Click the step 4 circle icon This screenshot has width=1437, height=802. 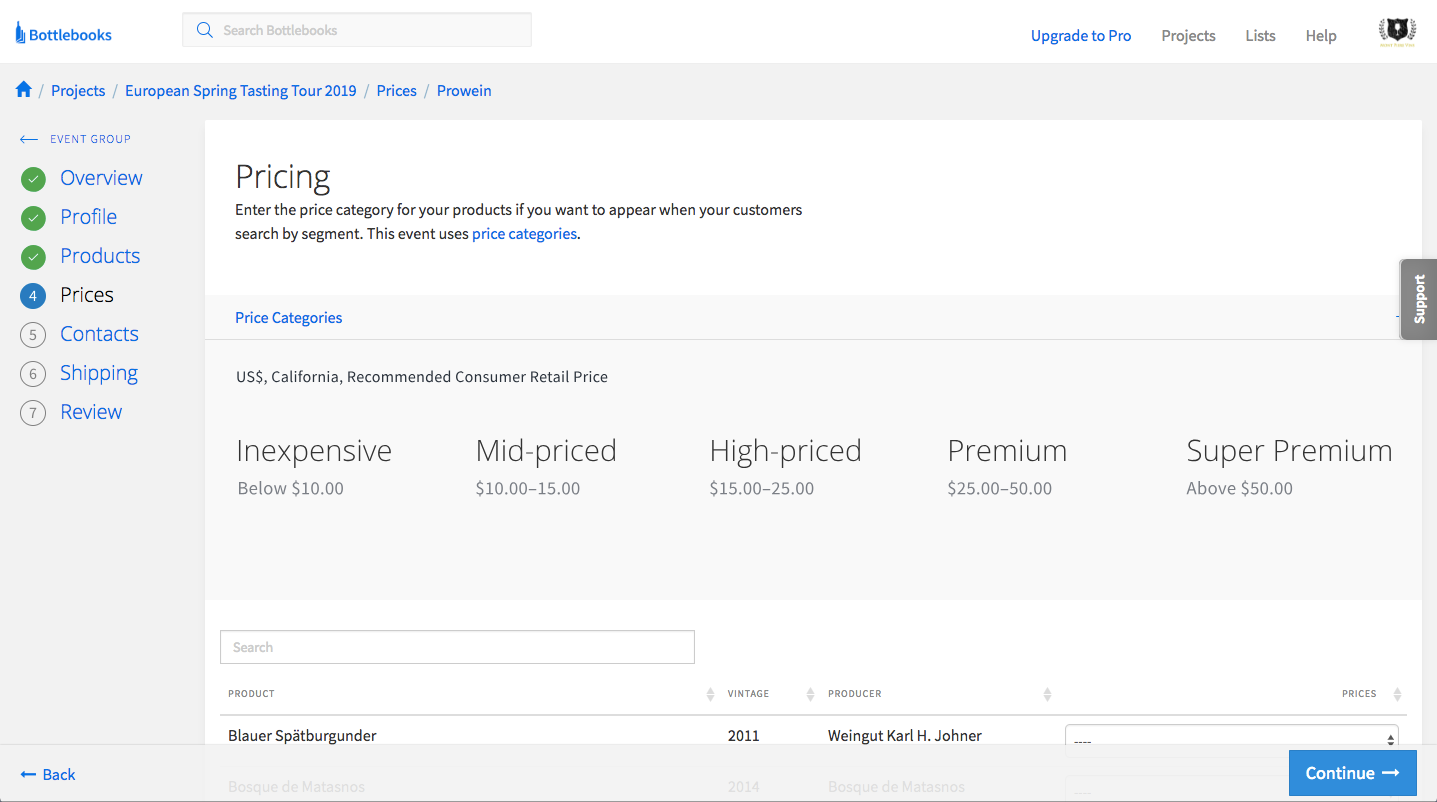tap(33, 296)
